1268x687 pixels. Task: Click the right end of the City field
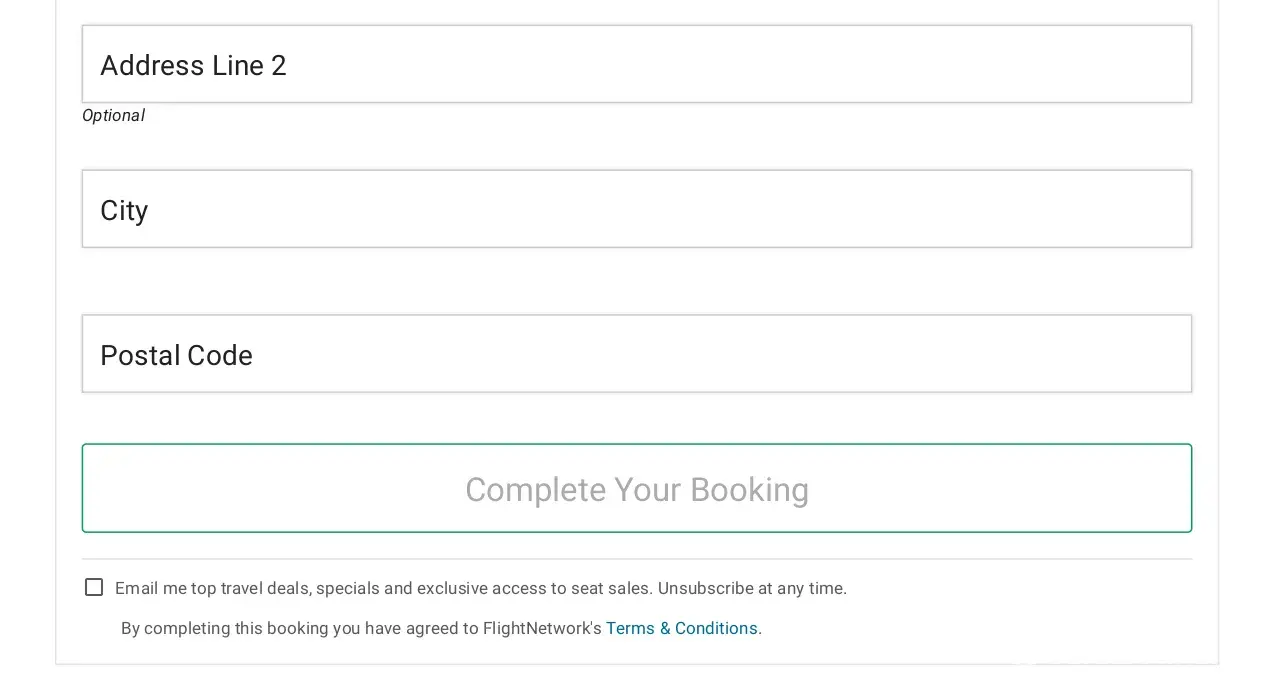[x=1150, y=209]
